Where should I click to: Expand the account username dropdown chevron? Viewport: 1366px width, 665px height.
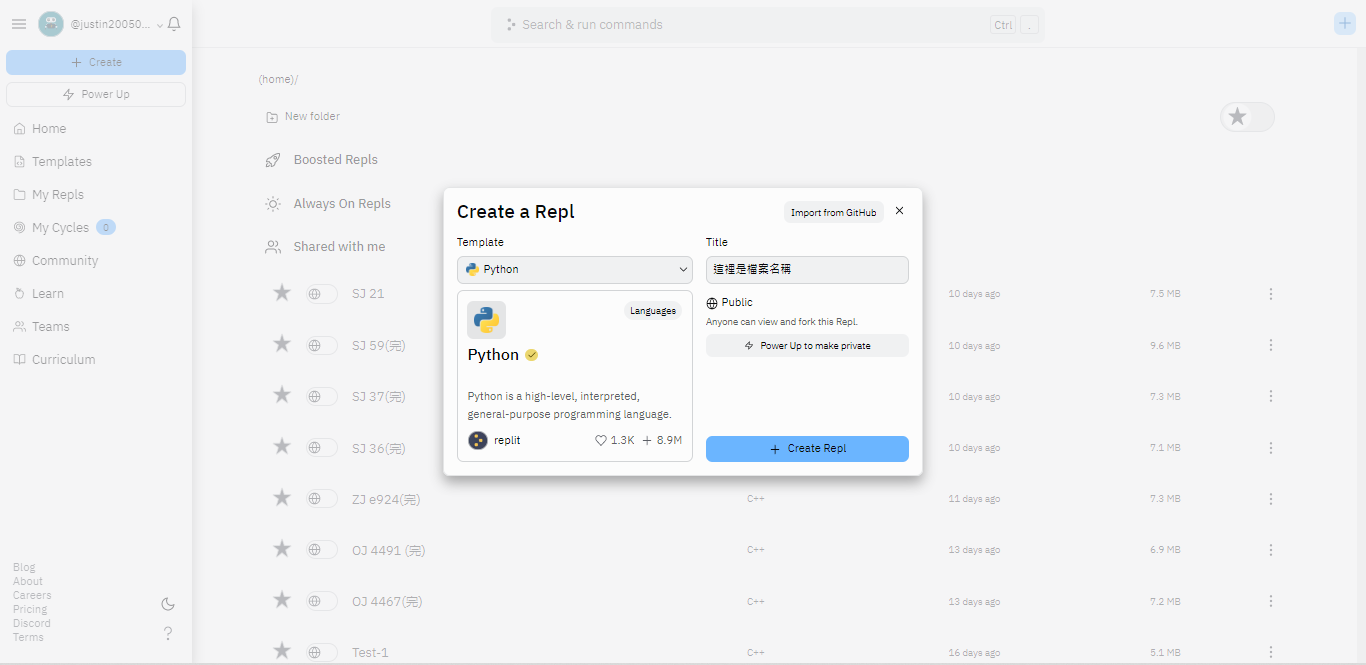pyautogui.click(x=160, y=24)
